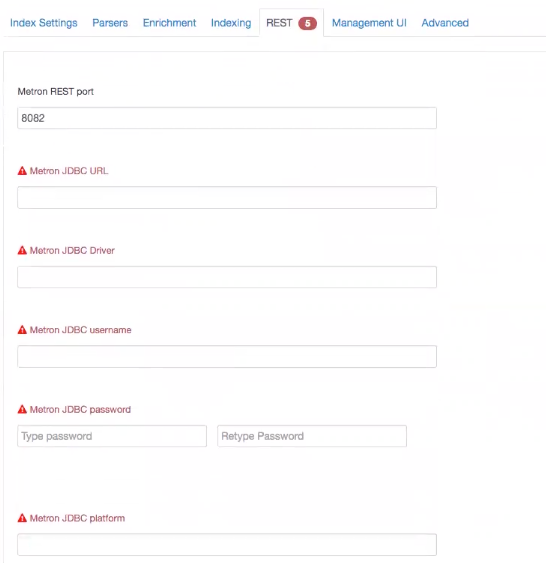The height and width of the screenshot is (563, 546).
Task: Select the Indexing tab
Action: tap(231, 23)
